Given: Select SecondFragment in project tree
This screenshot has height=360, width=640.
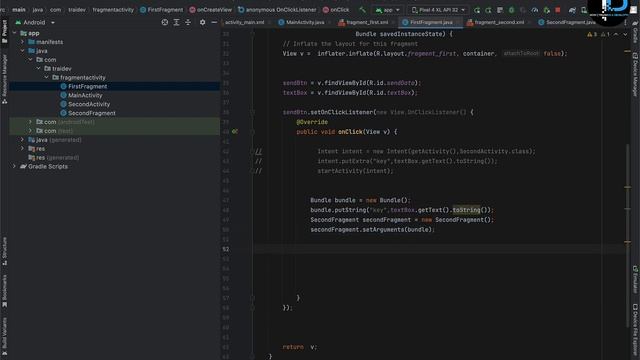Looking at the screenshot, I should [91, 113].
